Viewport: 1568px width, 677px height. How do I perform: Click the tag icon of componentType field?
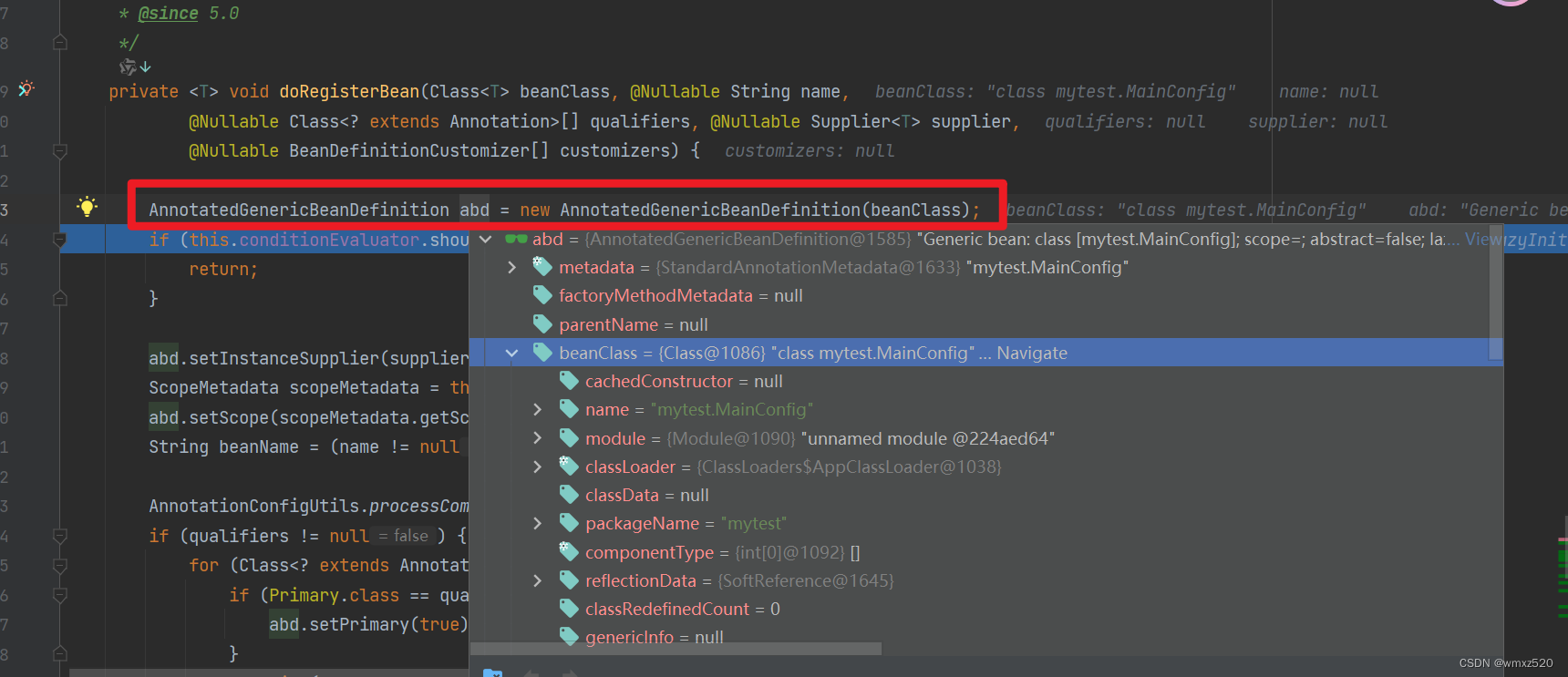point(569,551)
